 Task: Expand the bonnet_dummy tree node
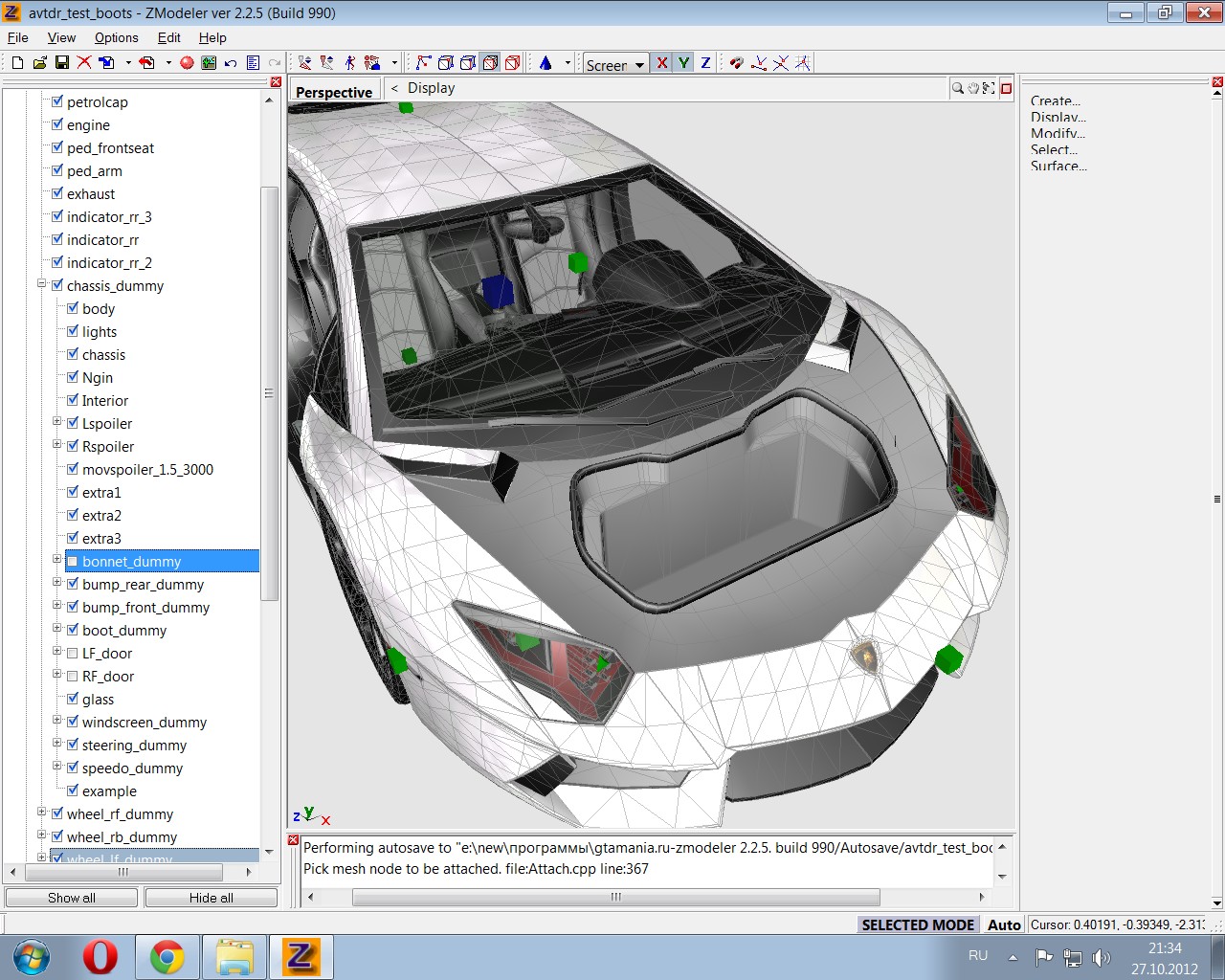point(56,560)
